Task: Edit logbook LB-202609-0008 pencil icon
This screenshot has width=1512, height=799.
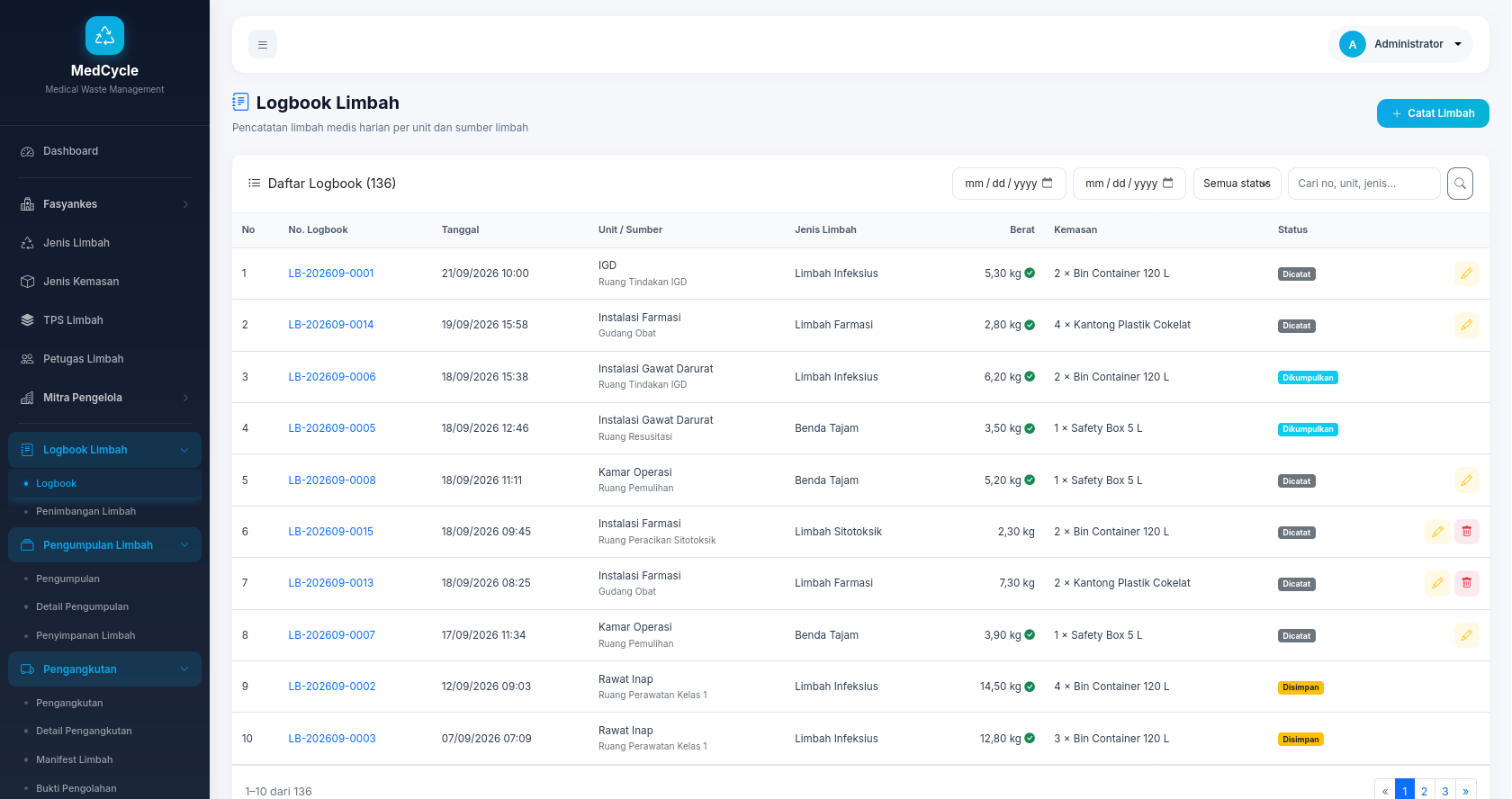Action: [x=1466, y=480]
